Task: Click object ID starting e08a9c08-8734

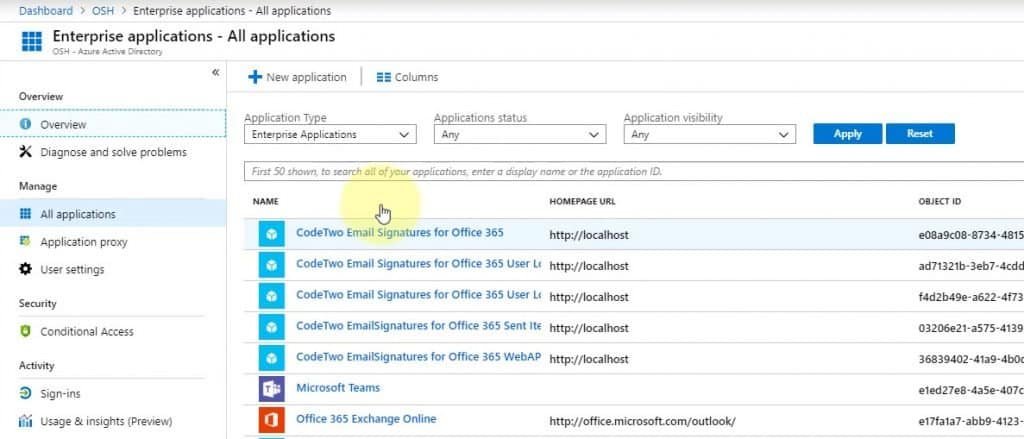Action: tap(970, 235)
